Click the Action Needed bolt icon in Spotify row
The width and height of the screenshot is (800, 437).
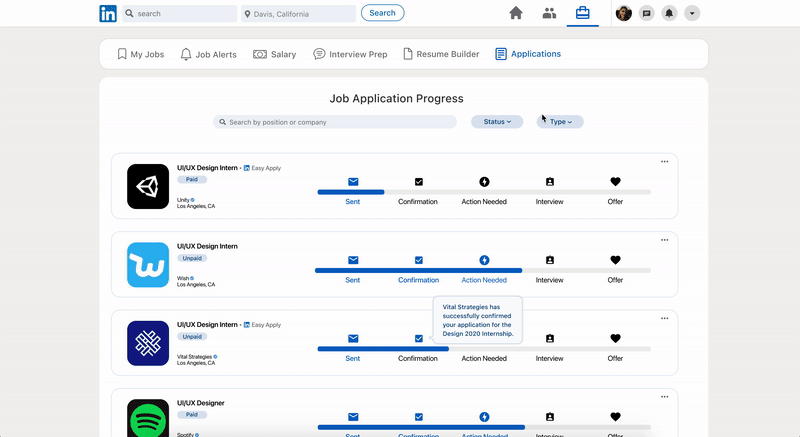tap(484, 417)
